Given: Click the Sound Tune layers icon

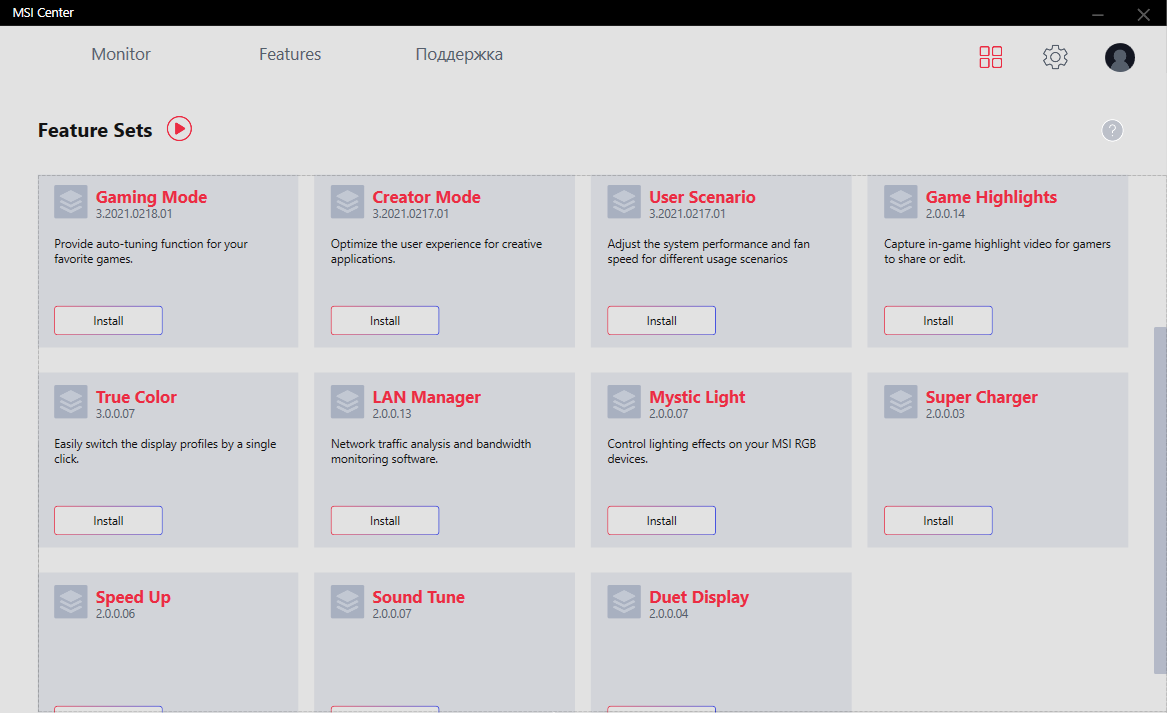Looking at the screenshot, I should click(348, 602).
